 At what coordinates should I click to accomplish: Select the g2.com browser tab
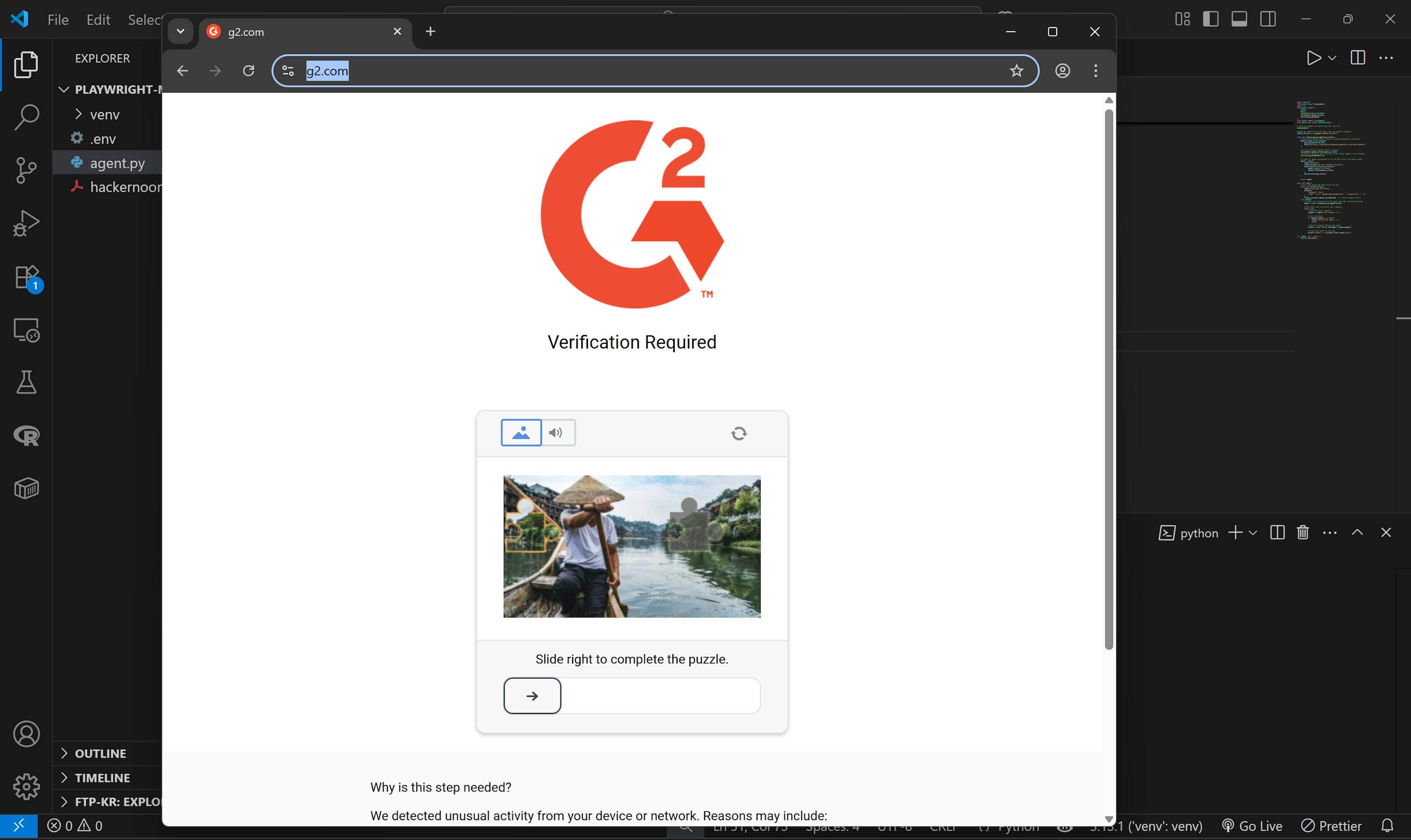click(x=305, y=32)
